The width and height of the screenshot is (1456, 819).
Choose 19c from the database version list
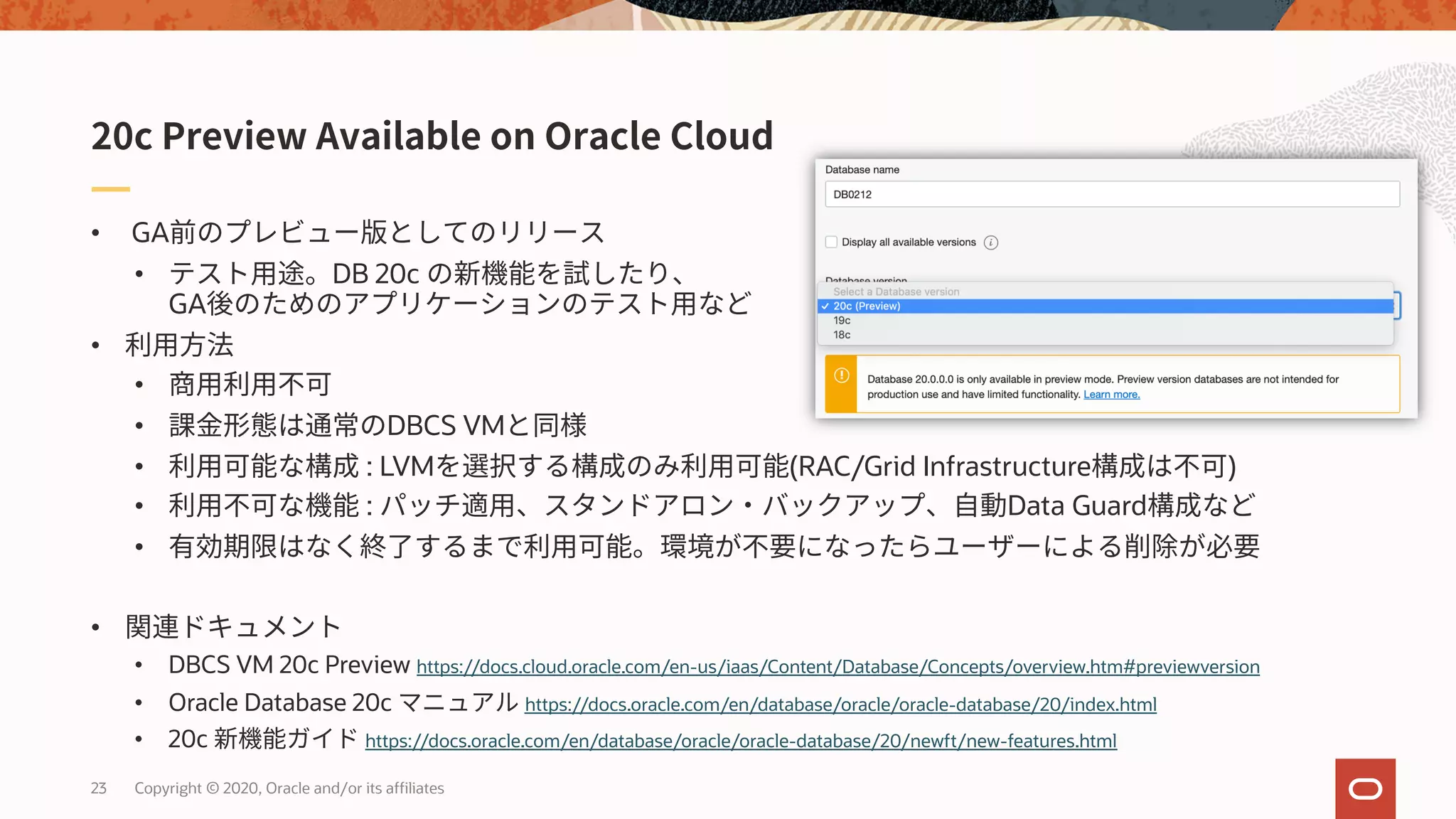(x=1106, y=320)
